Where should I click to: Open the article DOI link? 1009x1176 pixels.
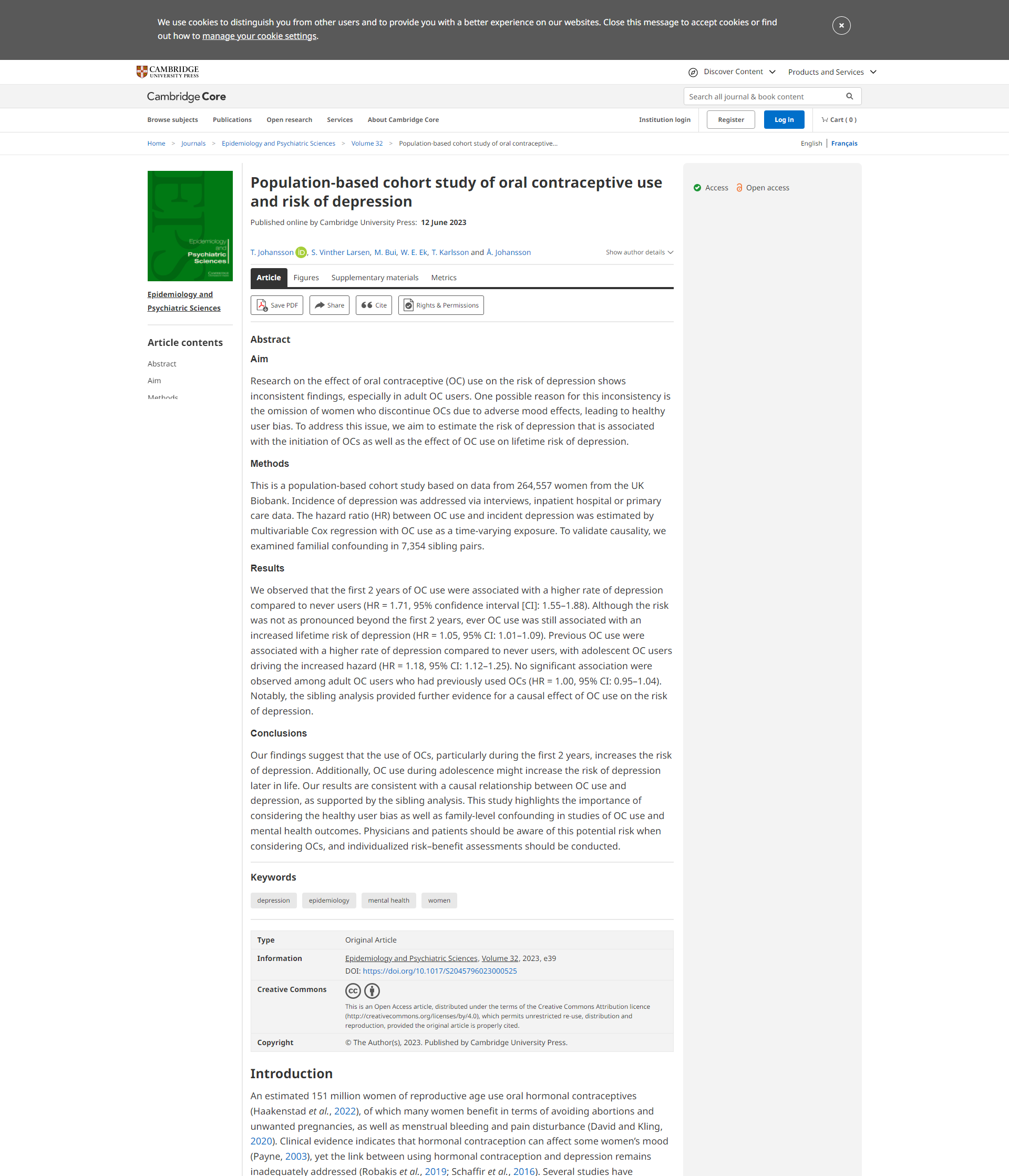[440, 971]
